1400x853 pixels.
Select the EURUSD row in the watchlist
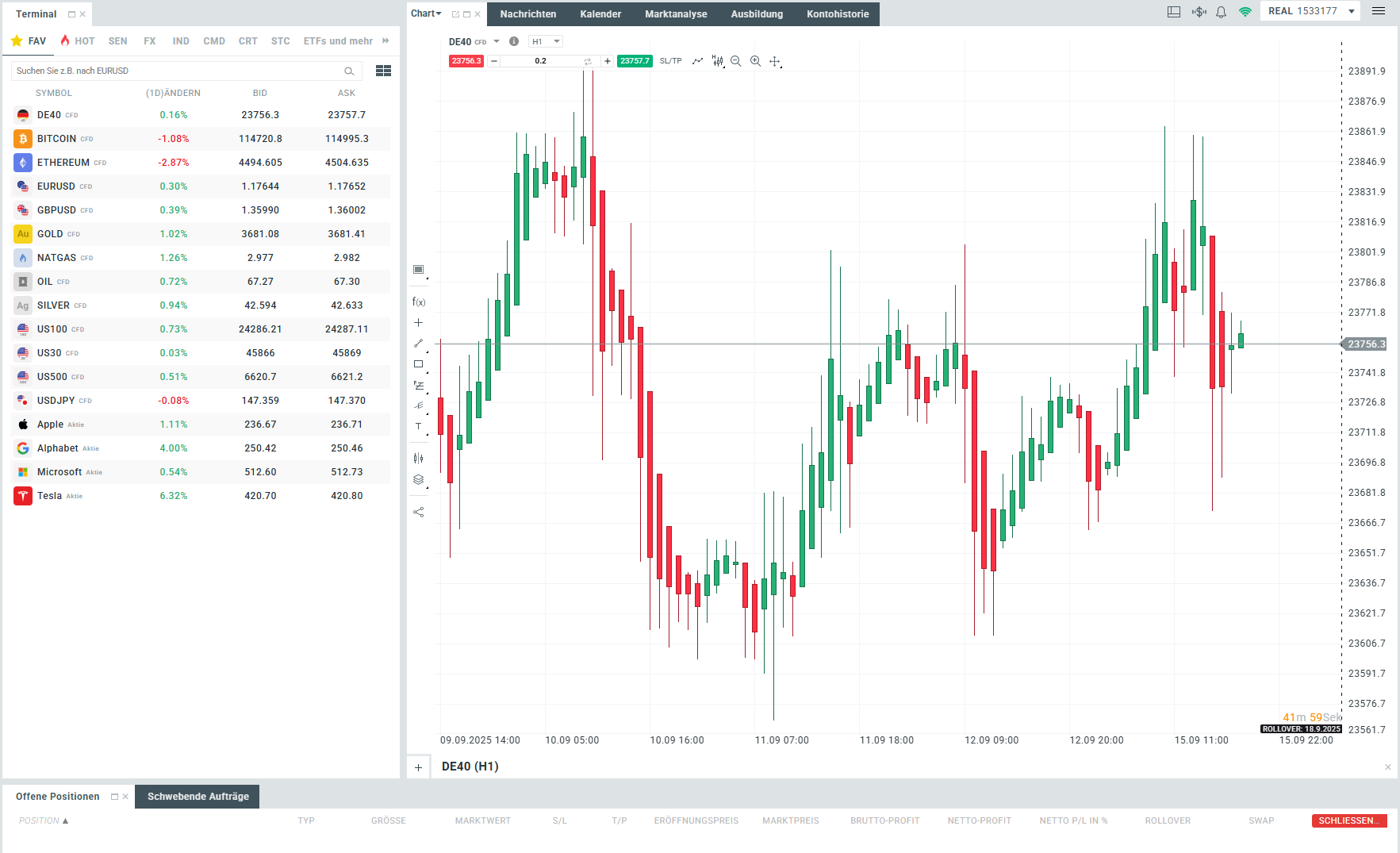tap(201, 186)
